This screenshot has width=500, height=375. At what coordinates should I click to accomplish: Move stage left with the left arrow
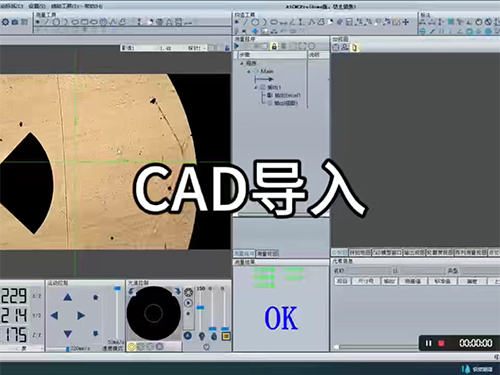coord(54,315)
